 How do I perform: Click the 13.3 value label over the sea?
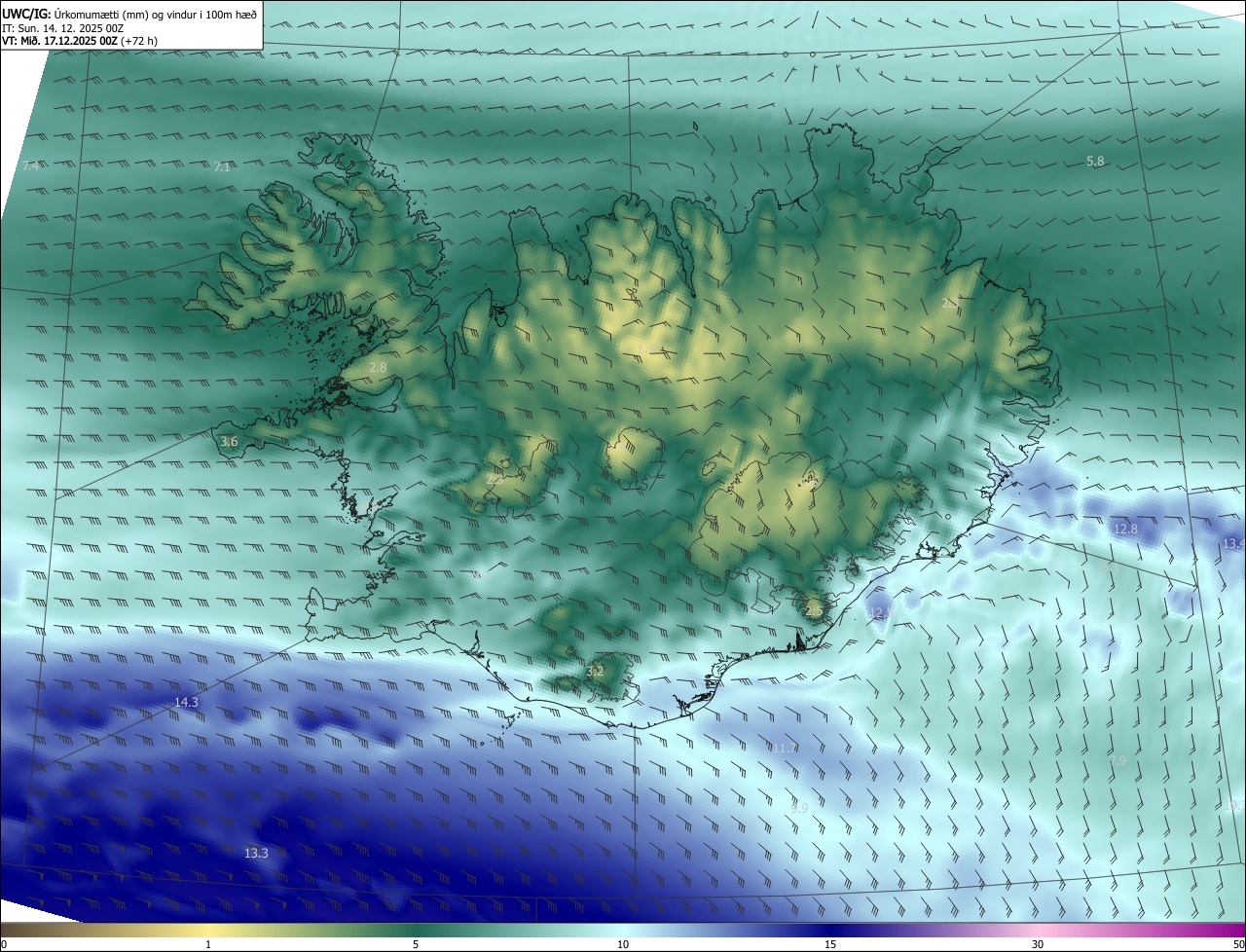(256, 854)
